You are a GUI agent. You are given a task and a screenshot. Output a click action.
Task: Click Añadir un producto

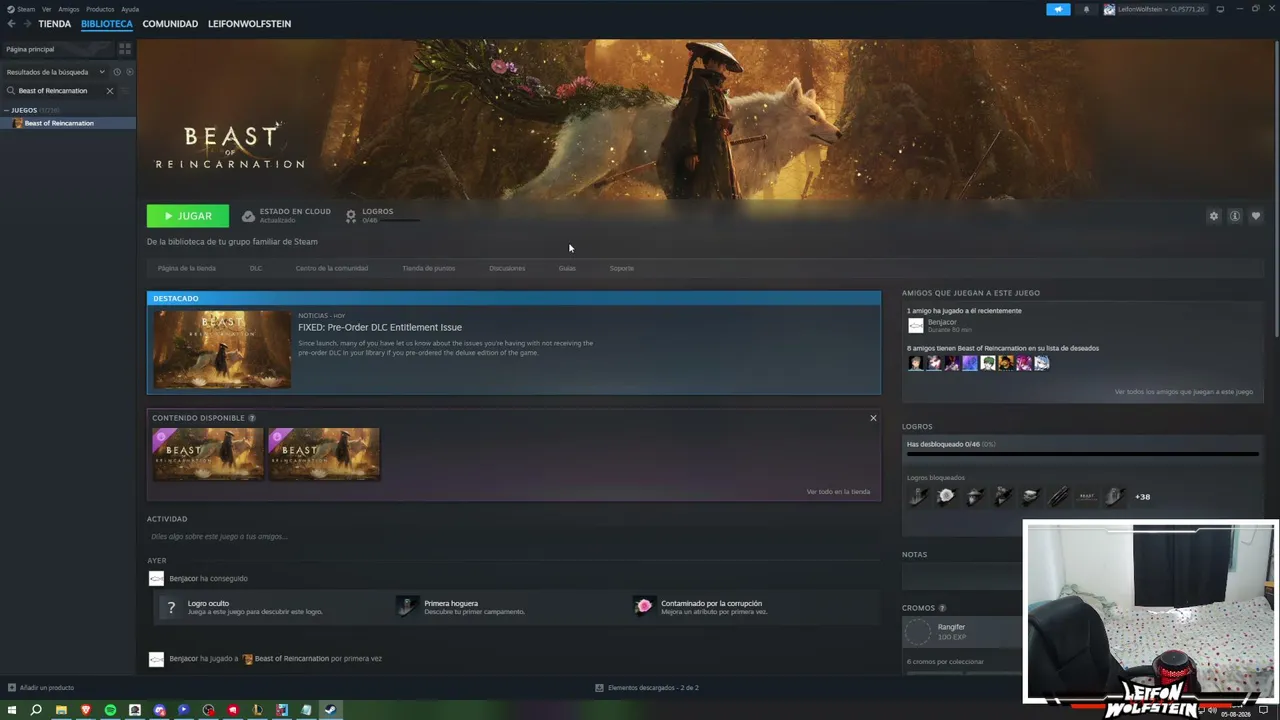tap(41, 688)
